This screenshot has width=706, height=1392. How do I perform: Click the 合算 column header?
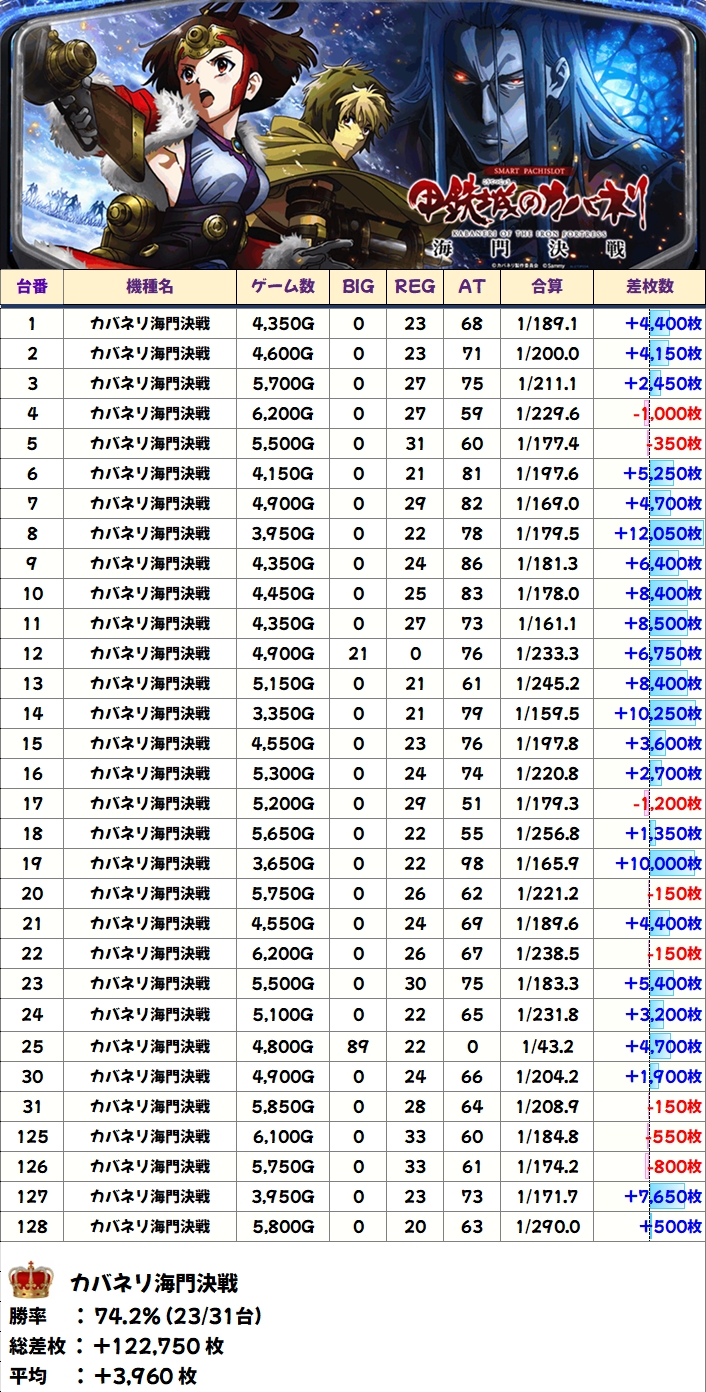(x=547, y=286)
